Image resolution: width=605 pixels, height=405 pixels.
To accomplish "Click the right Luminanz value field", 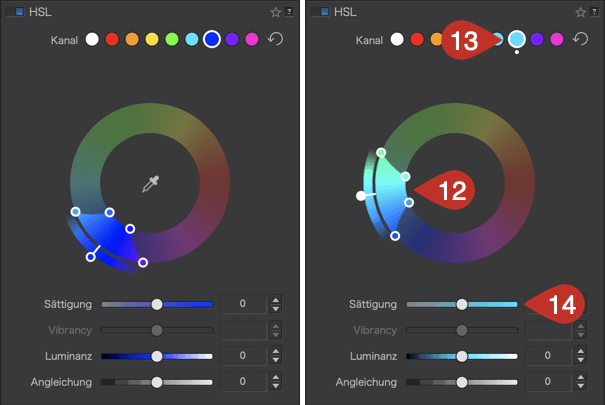I will tap(548, 356).
